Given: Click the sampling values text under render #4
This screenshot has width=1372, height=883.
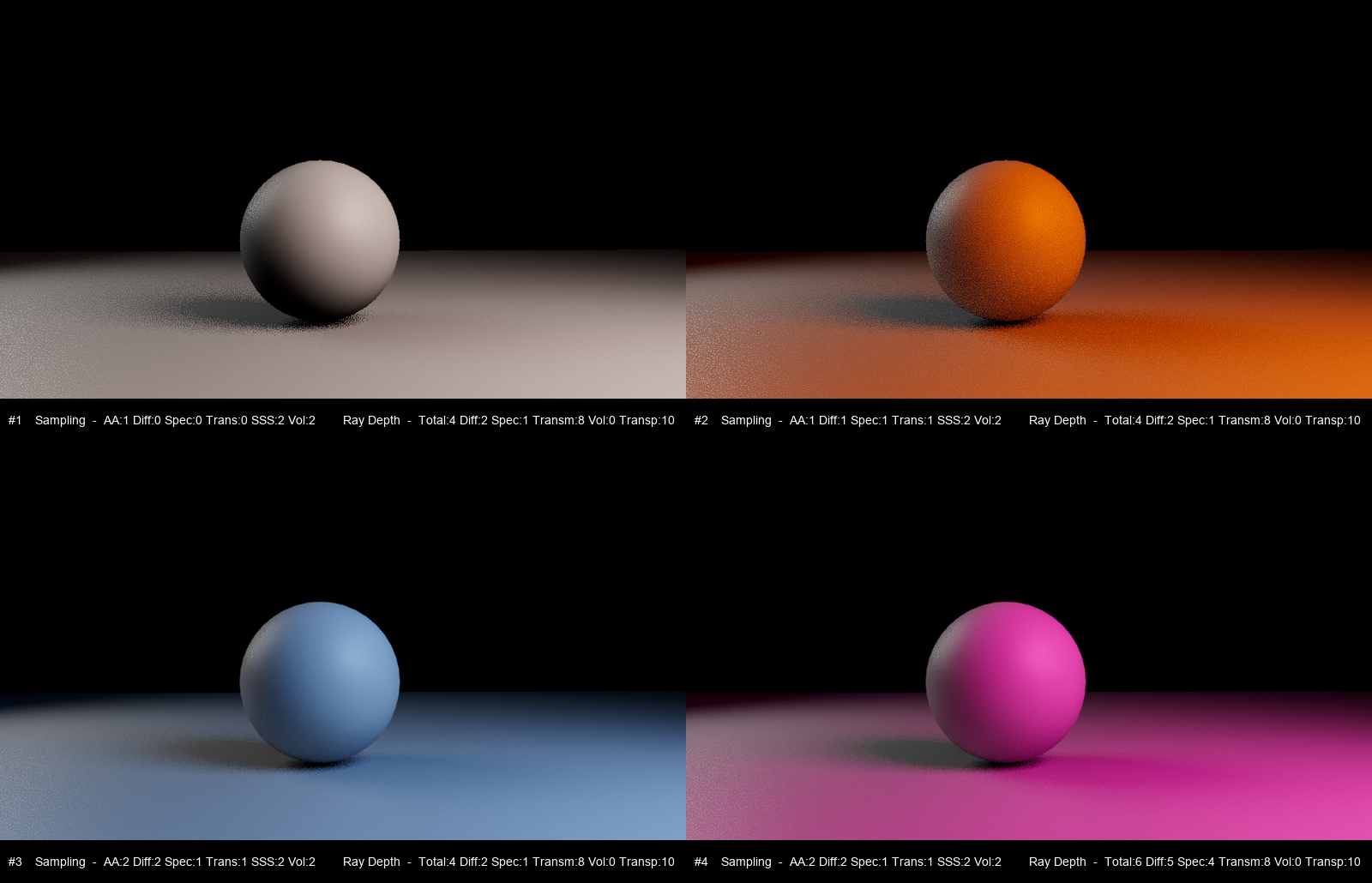Looking at the screenshot, I should [x=895, y=862].
